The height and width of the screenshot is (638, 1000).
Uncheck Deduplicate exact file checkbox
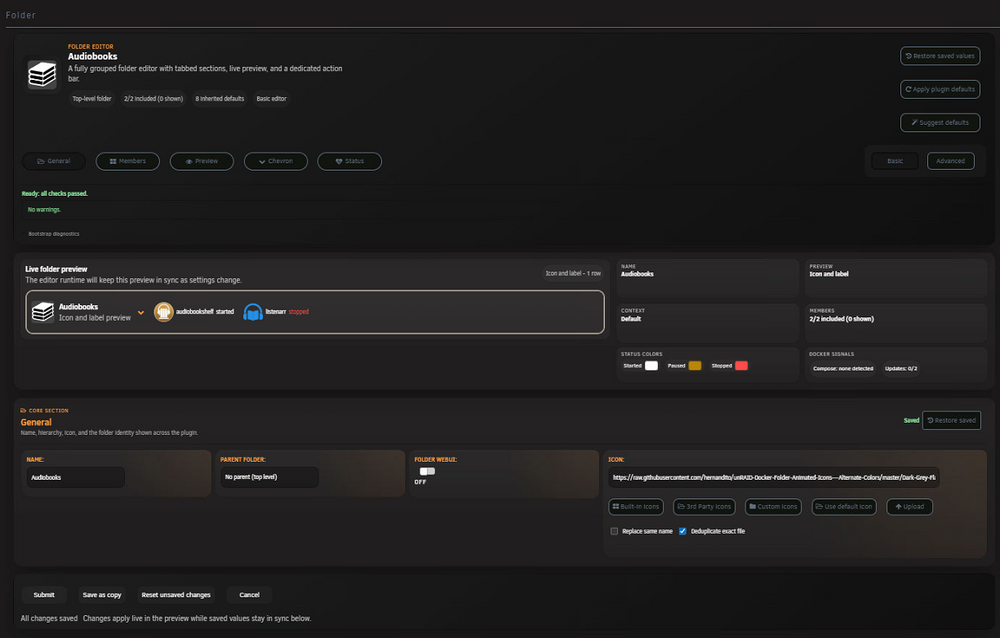tap(682, 531)
